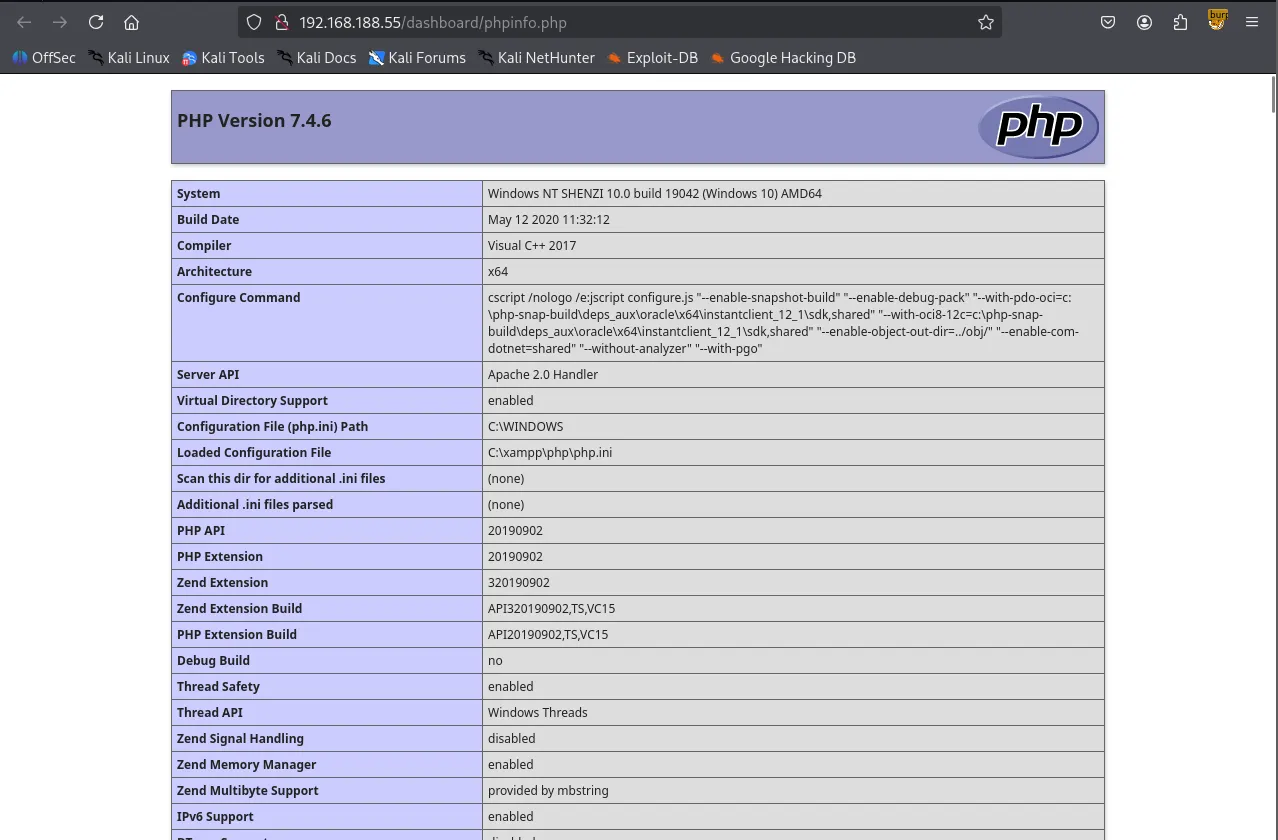This screenshot has height=840, width=1278.
Task: Bookmark this page with the star
Action: (986, 22)
